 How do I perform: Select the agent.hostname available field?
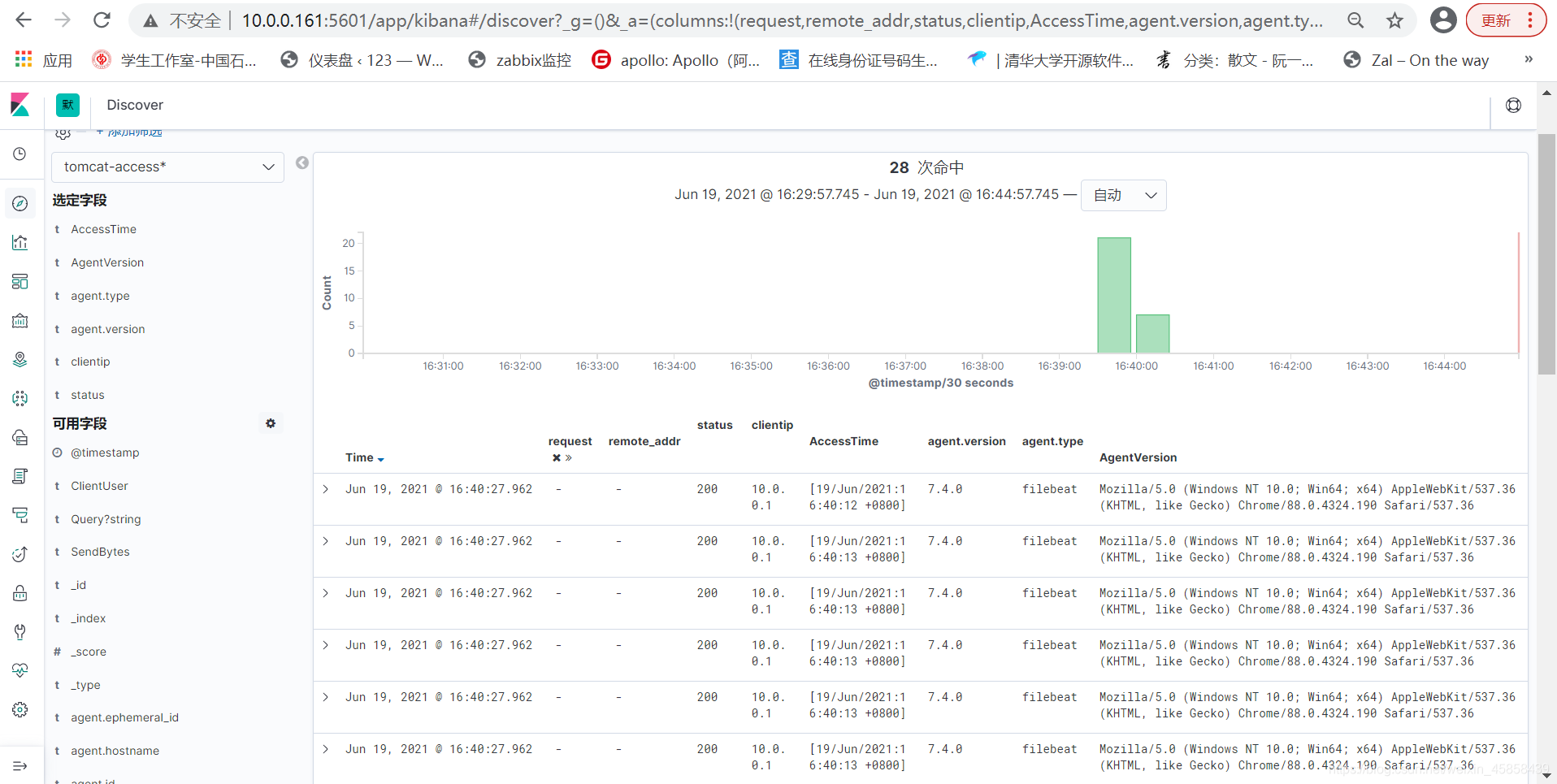click(115, 751)
